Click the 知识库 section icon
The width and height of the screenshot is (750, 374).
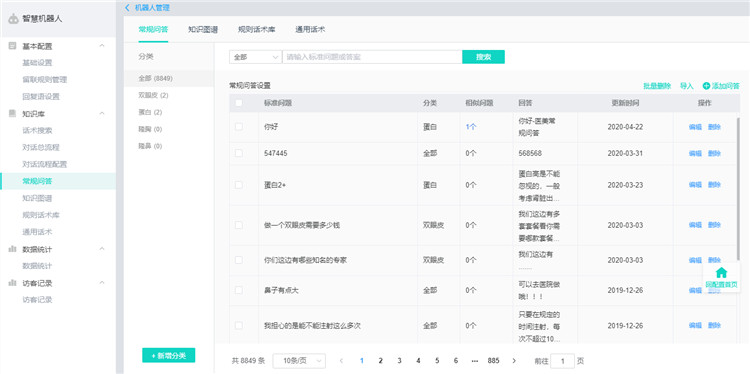coord(12,113)
